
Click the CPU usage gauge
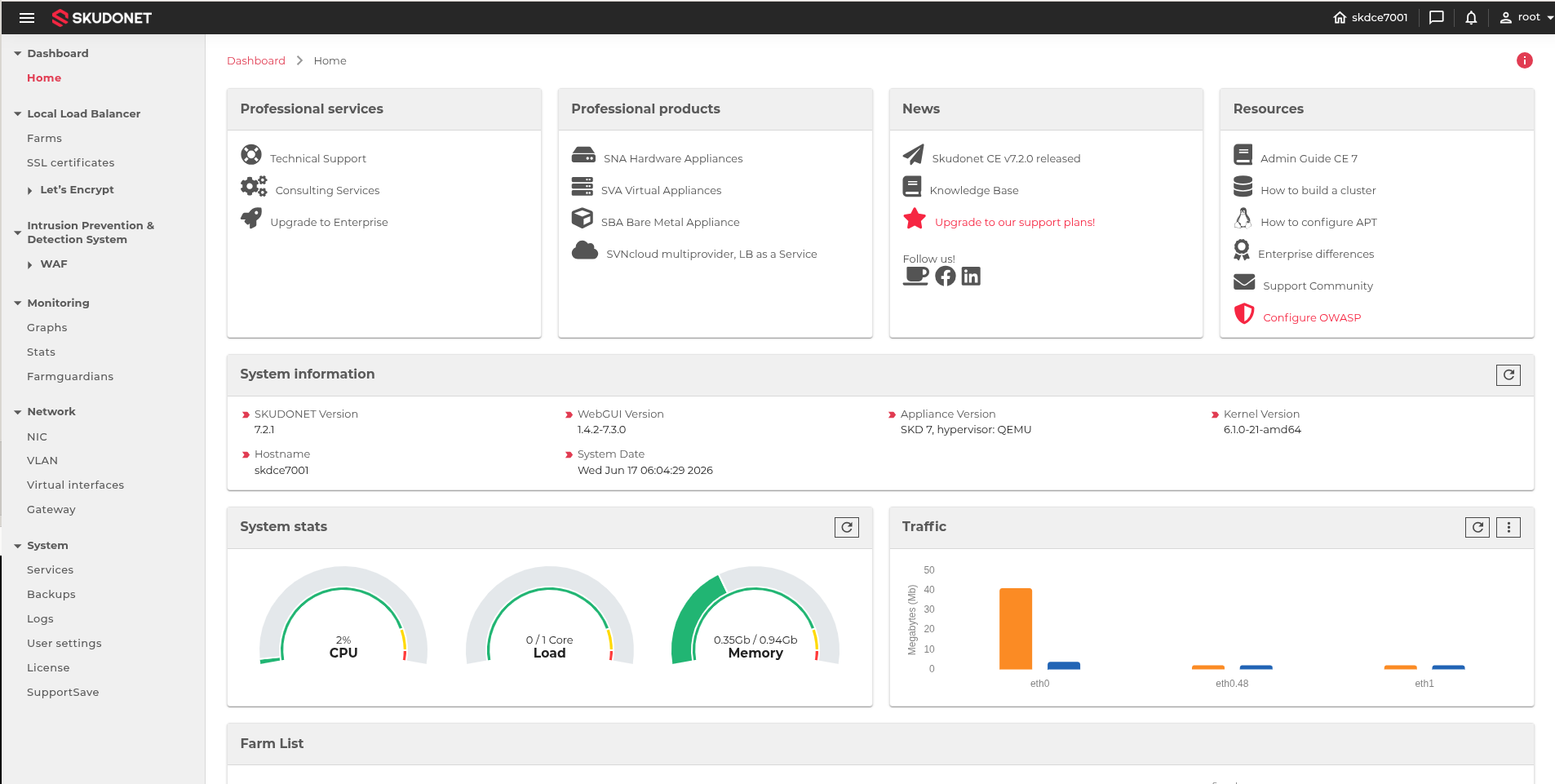pyautogui.click(x=343, y=616)
